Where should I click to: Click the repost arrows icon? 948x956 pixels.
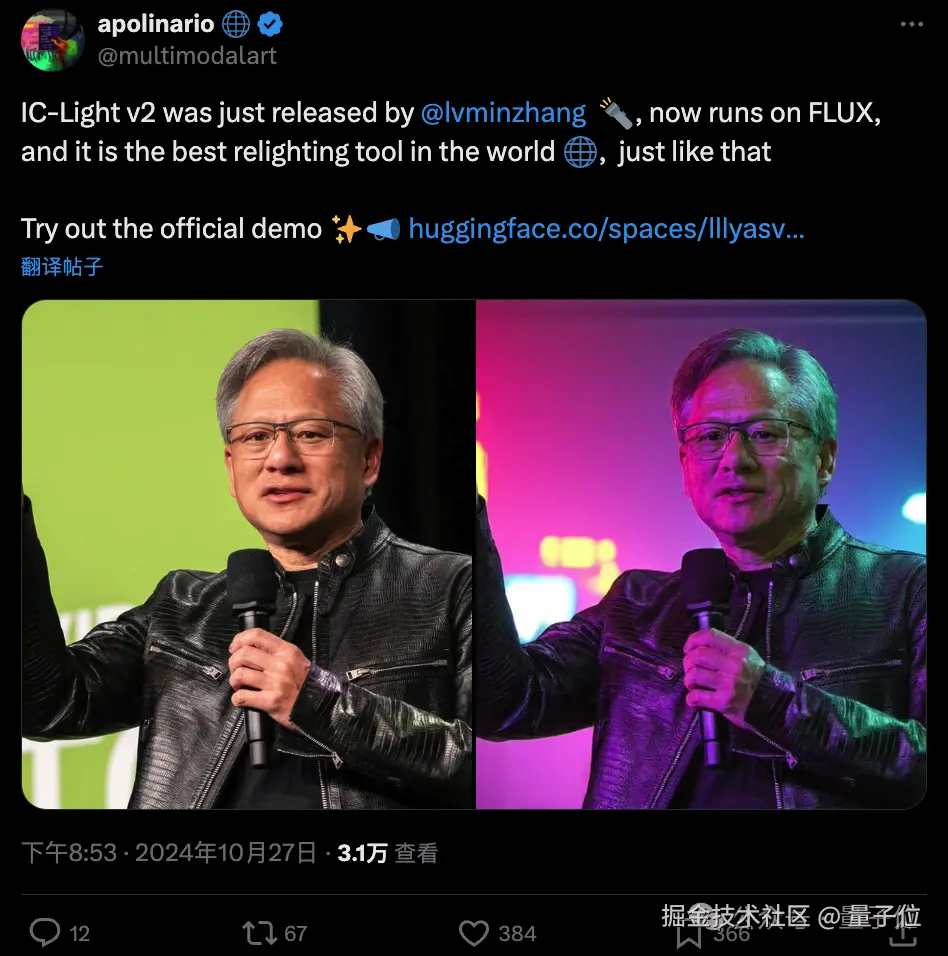[x=260, y=933]
